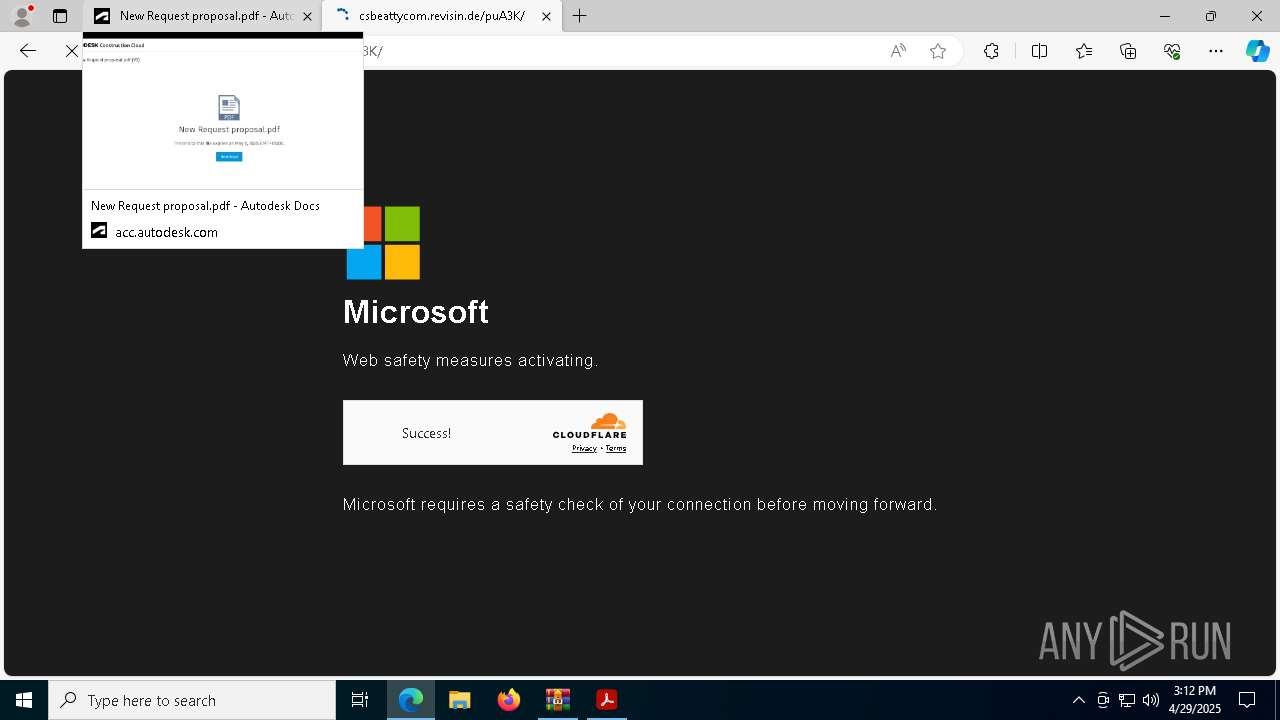The height and width of the screenshot is (720, 1280).
Task: Open Extensions puzzle icon
Action: click(x=991, y=51)
